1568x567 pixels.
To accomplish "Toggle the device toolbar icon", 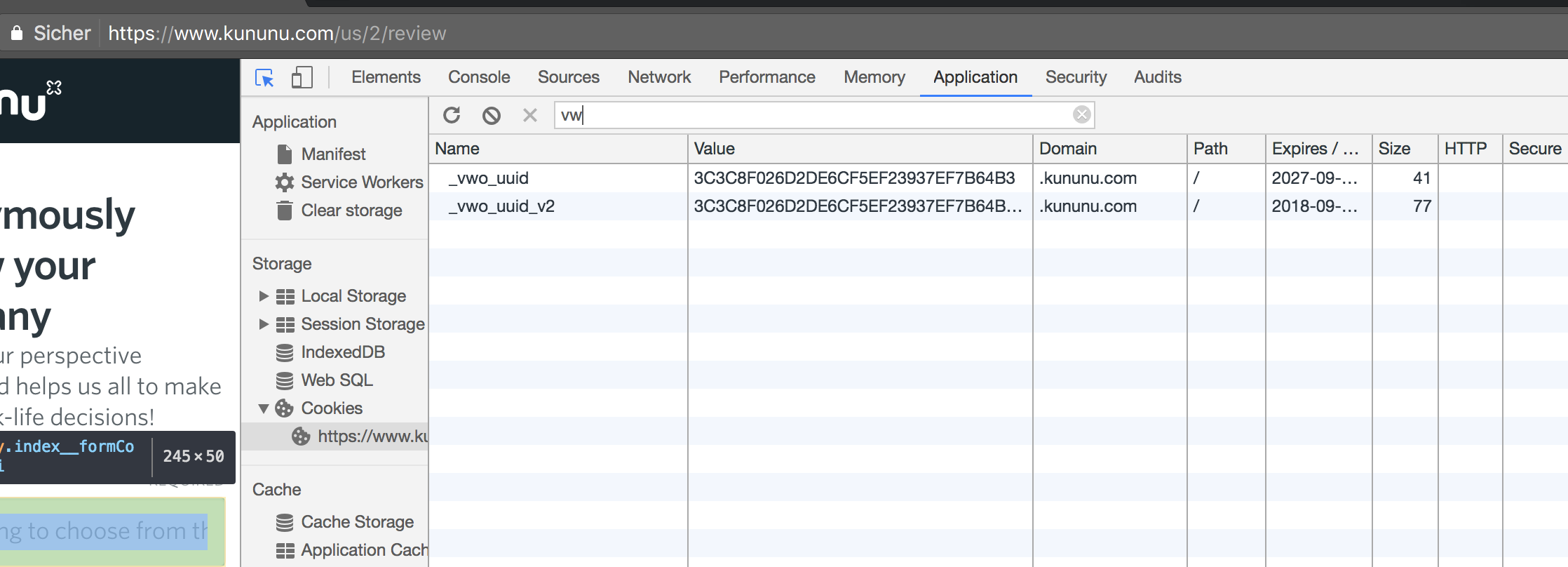I will point(302,77).
